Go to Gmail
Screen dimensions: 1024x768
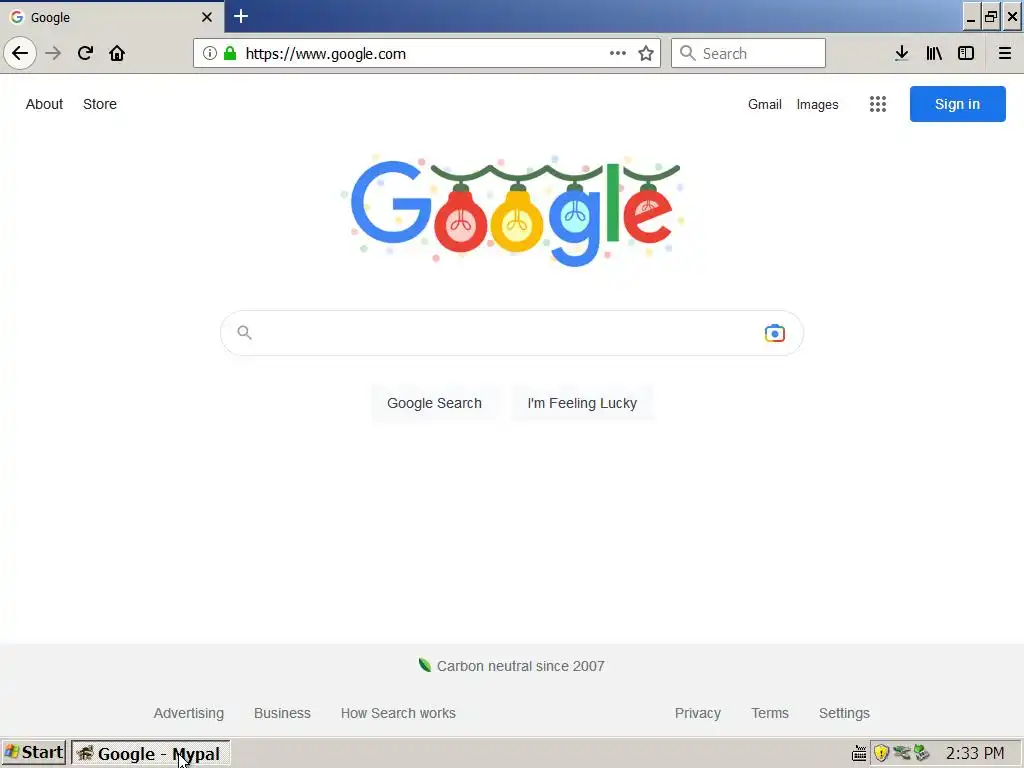[765, 104]
